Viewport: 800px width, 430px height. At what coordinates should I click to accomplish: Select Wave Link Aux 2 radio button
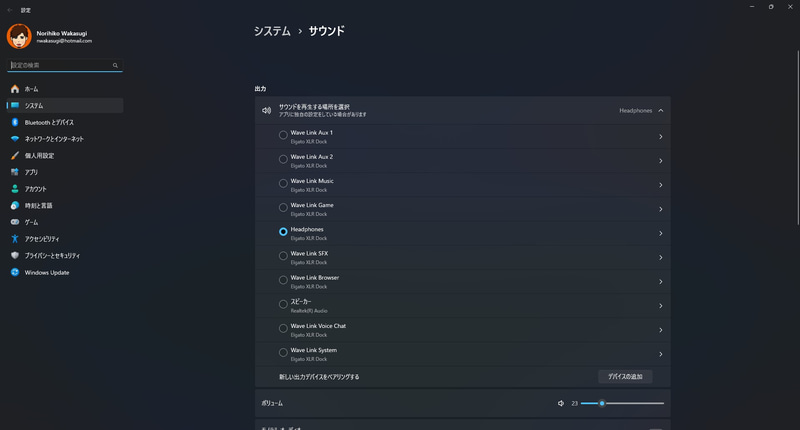(283, 159)
